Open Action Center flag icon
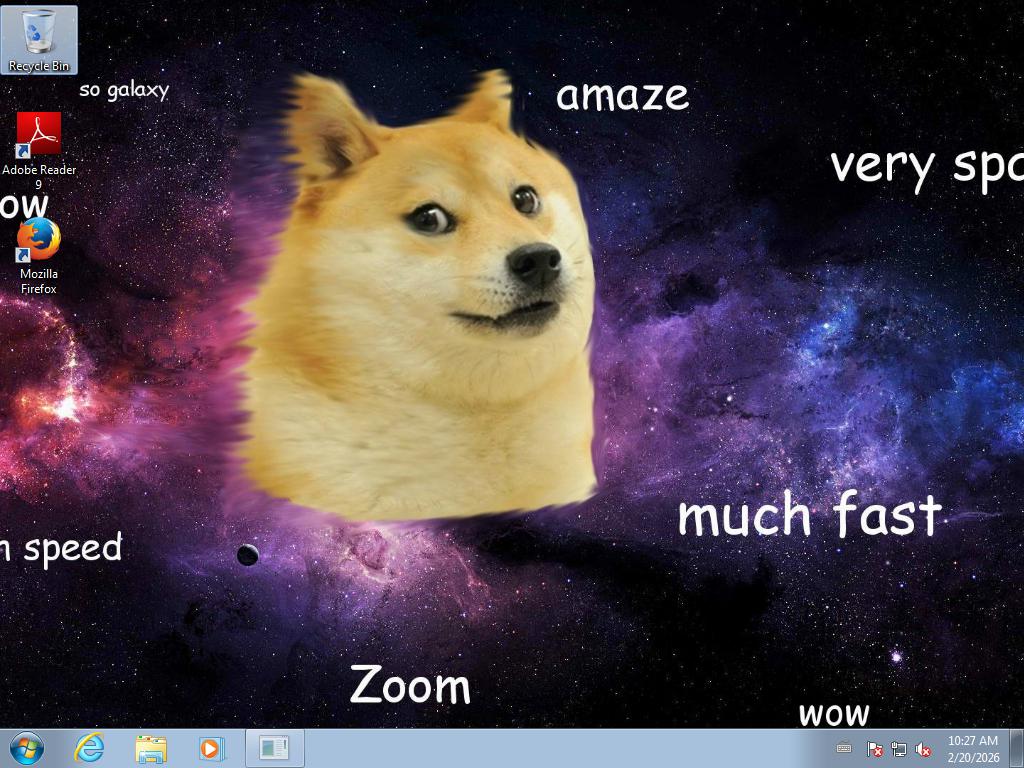This screenshot has height=768, width=1024. (874, 749)
